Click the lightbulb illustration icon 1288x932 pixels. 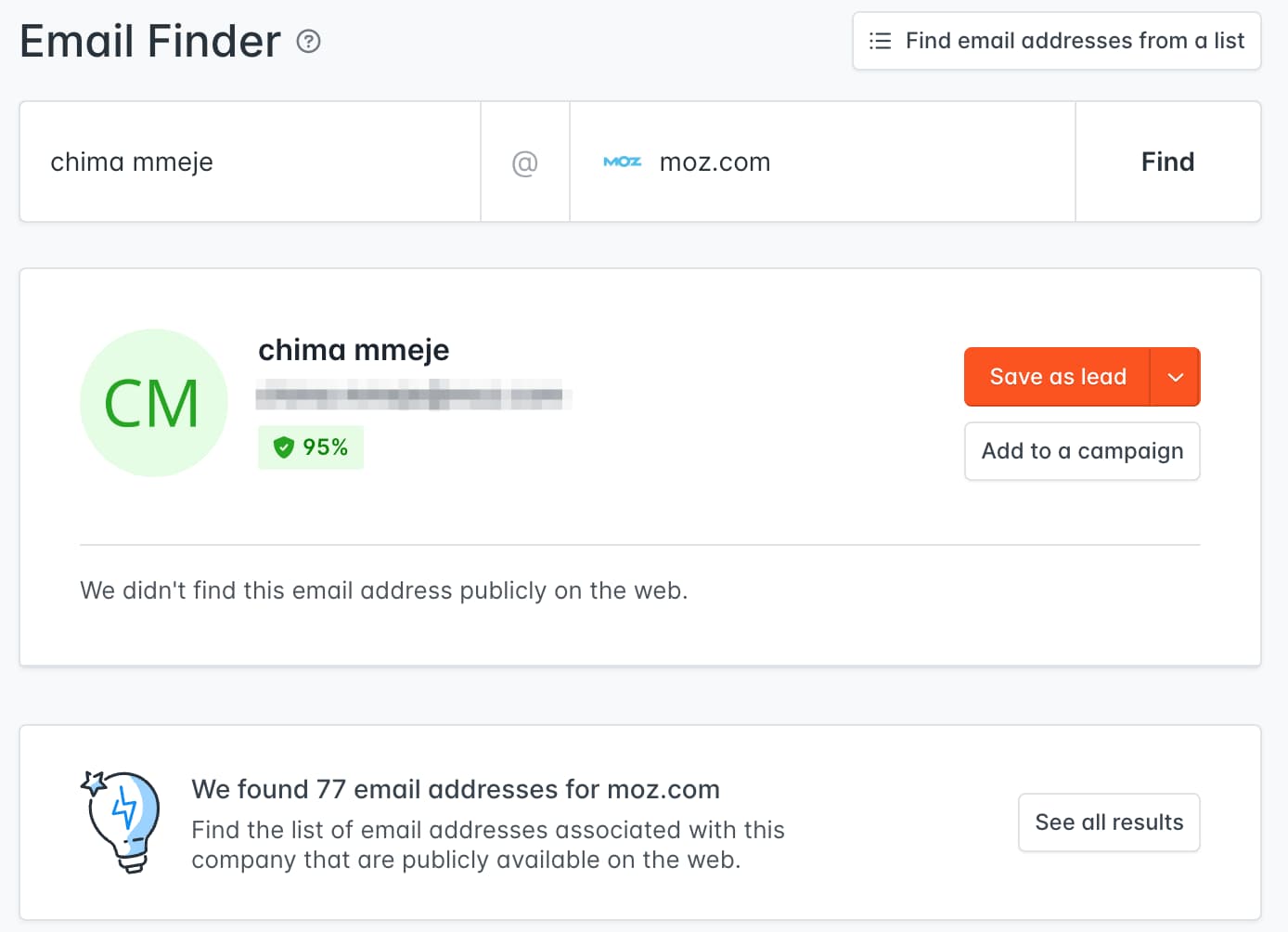click(122, 822)
